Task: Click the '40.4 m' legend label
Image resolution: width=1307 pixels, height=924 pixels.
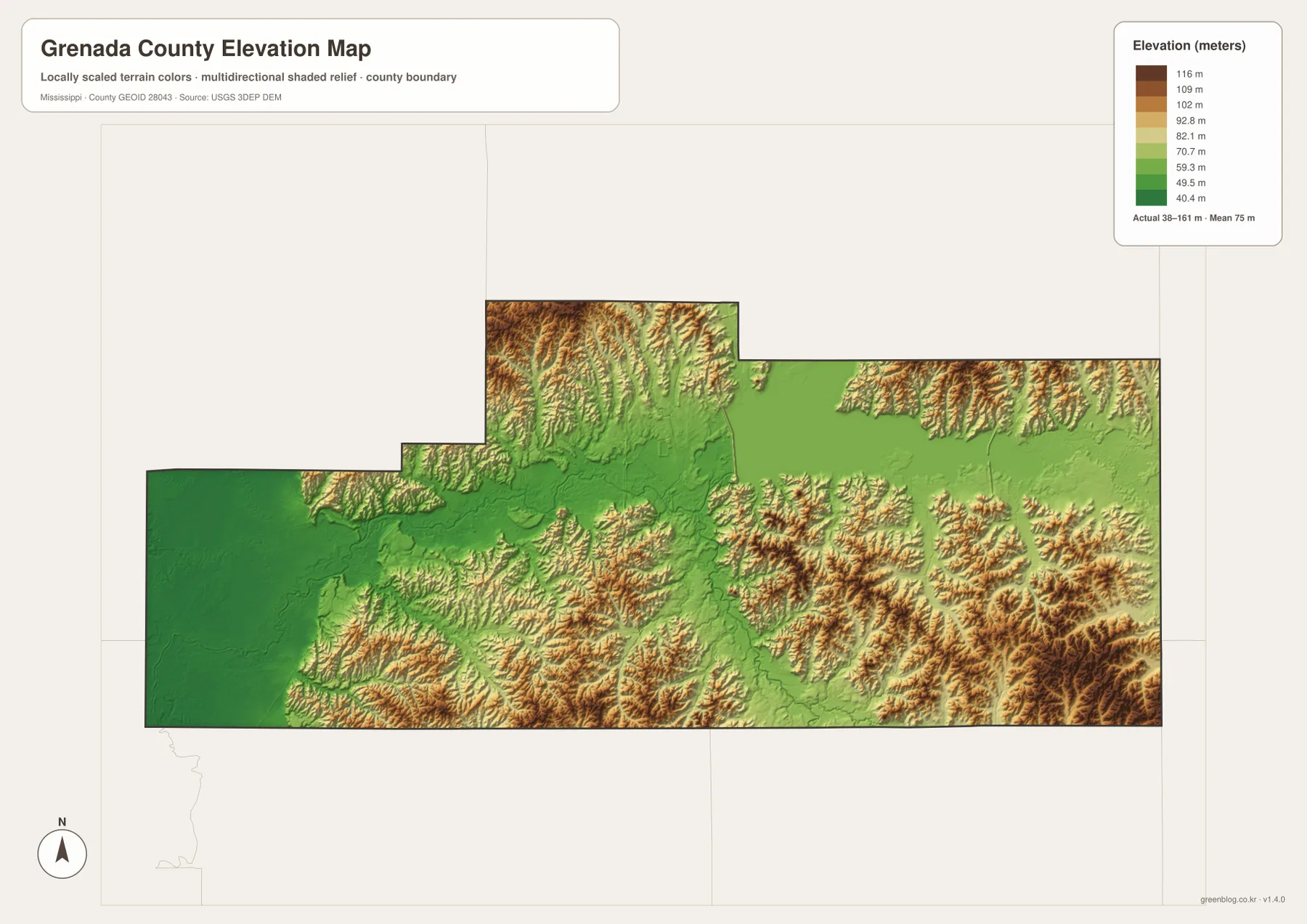Action: click(1191, 198)
